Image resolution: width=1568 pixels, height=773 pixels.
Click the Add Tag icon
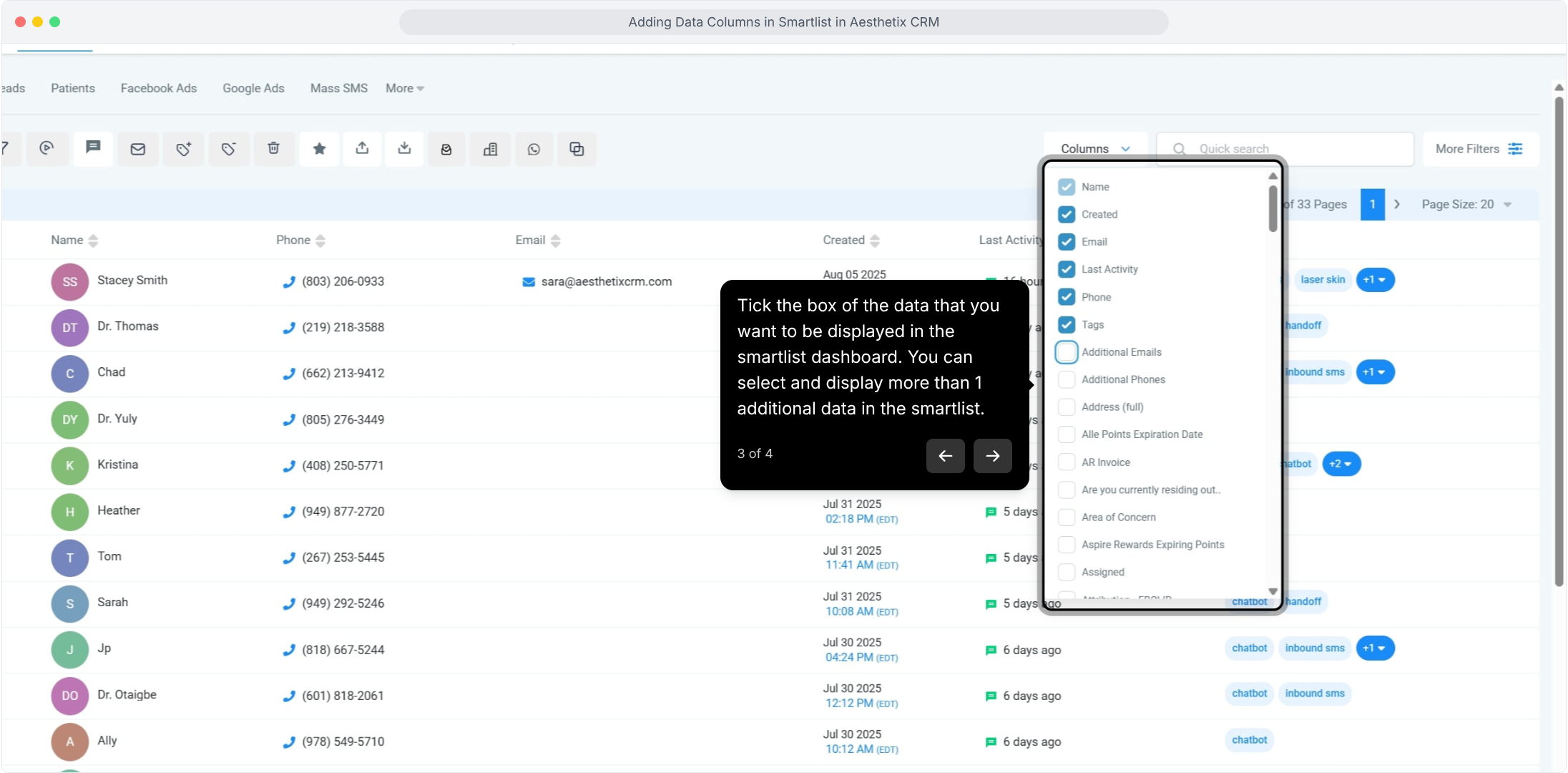click(x=184, y=149)
